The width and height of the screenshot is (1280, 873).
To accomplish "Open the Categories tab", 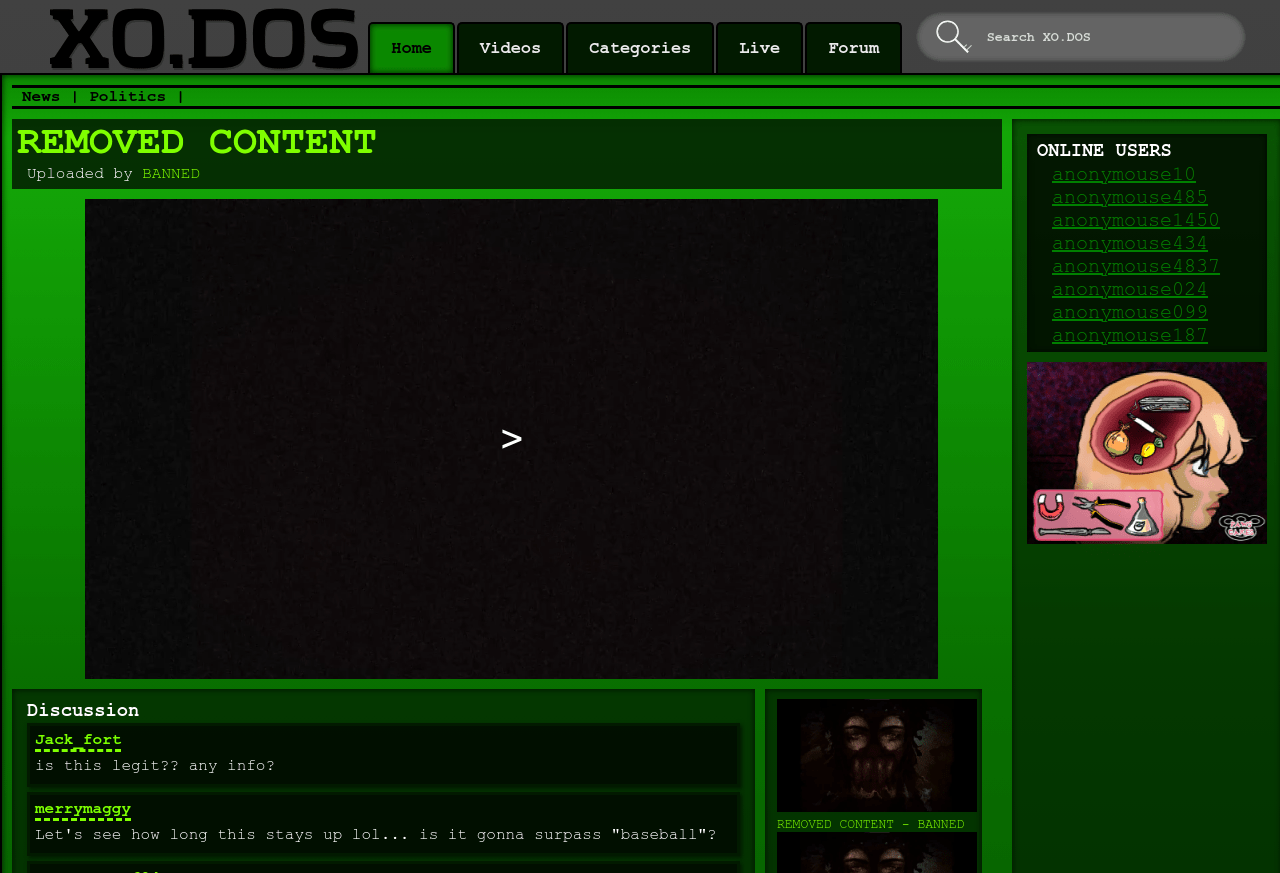I will [x=640, y=49].
